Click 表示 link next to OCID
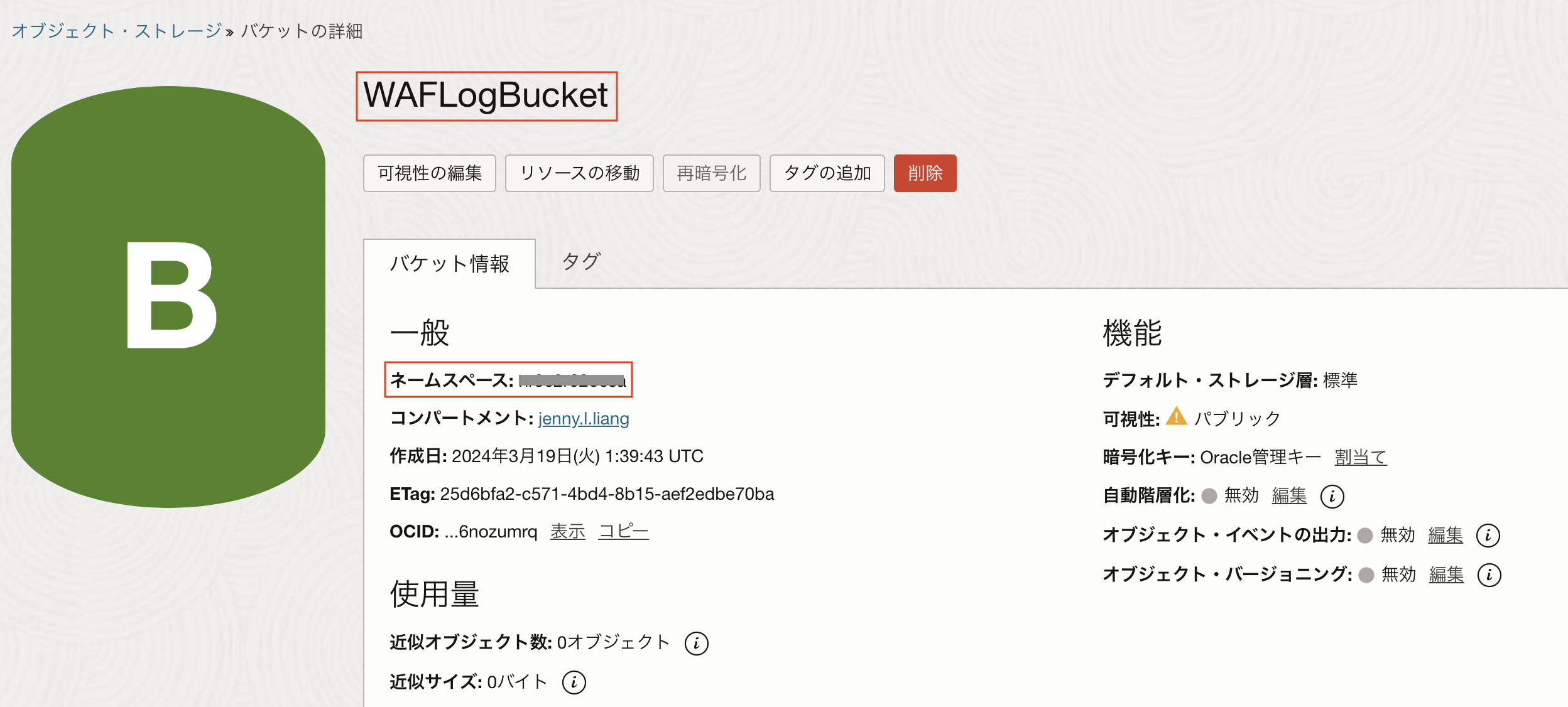This screenshot has height=707, width=1568. point(567,532)
